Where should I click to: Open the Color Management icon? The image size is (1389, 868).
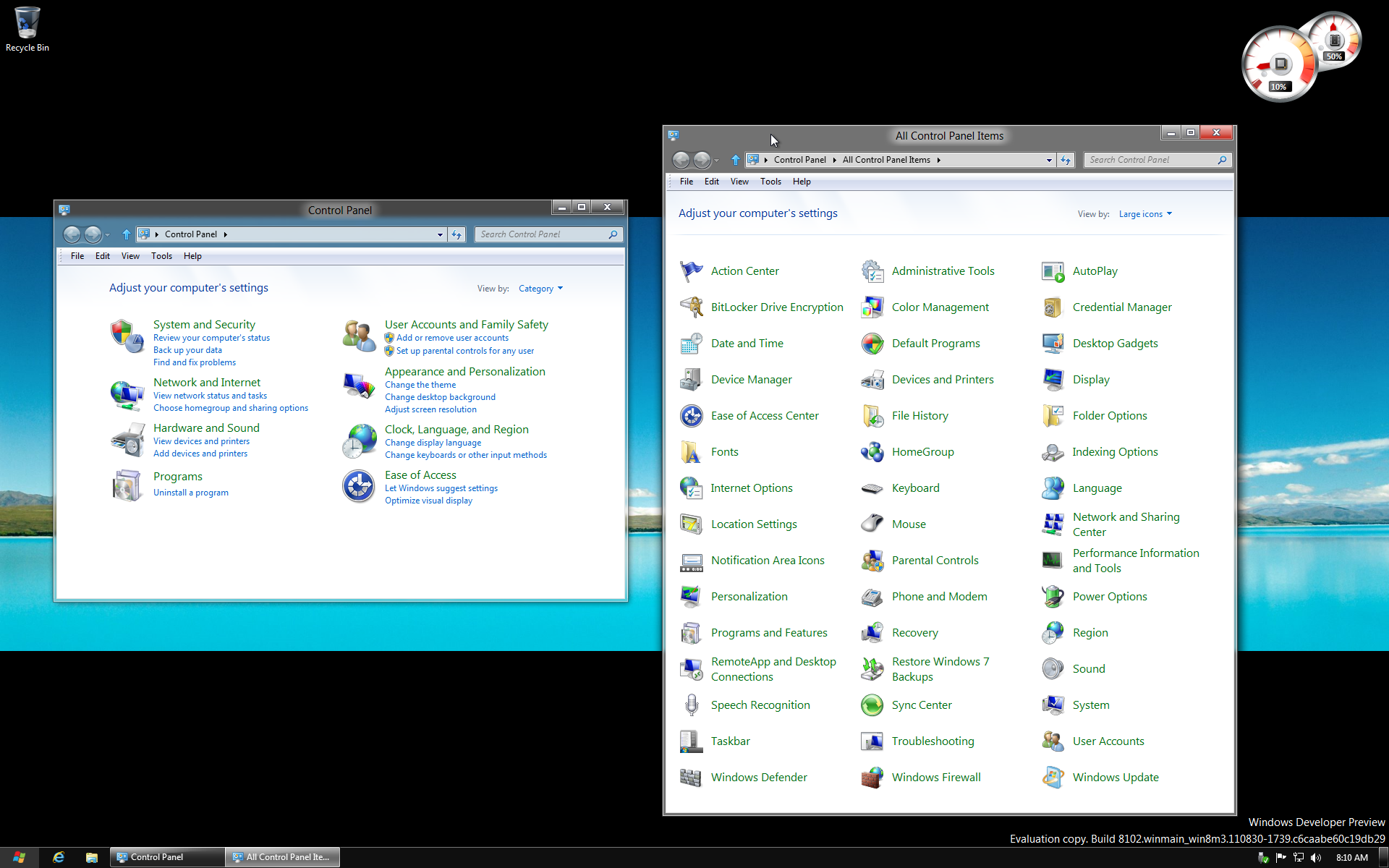click(x=872, y=307)
